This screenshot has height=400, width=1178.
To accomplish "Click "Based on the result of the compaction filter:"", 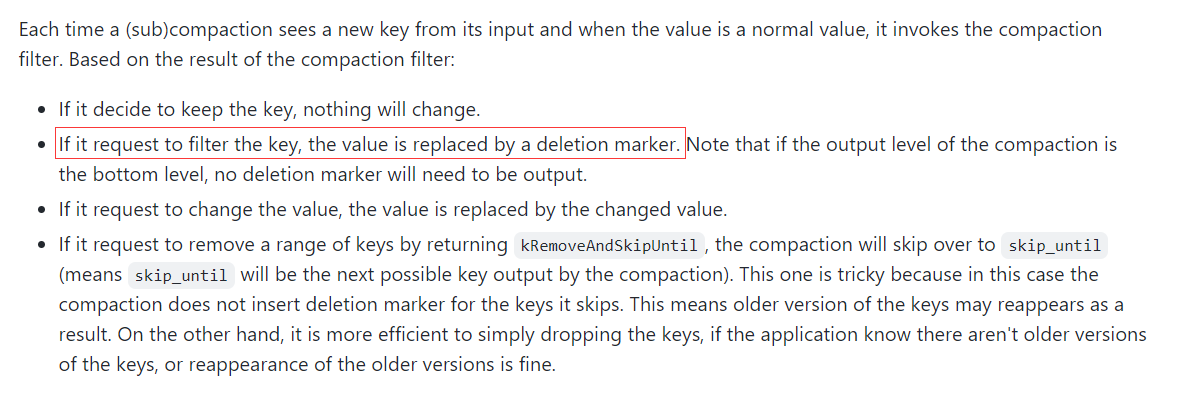I will [261, 59].
